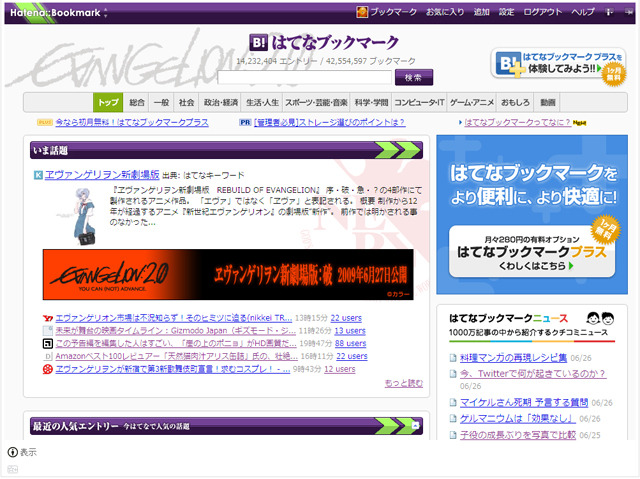Open はてなブックマークってなに? link
640x479 pixels.
click(517, 122)
